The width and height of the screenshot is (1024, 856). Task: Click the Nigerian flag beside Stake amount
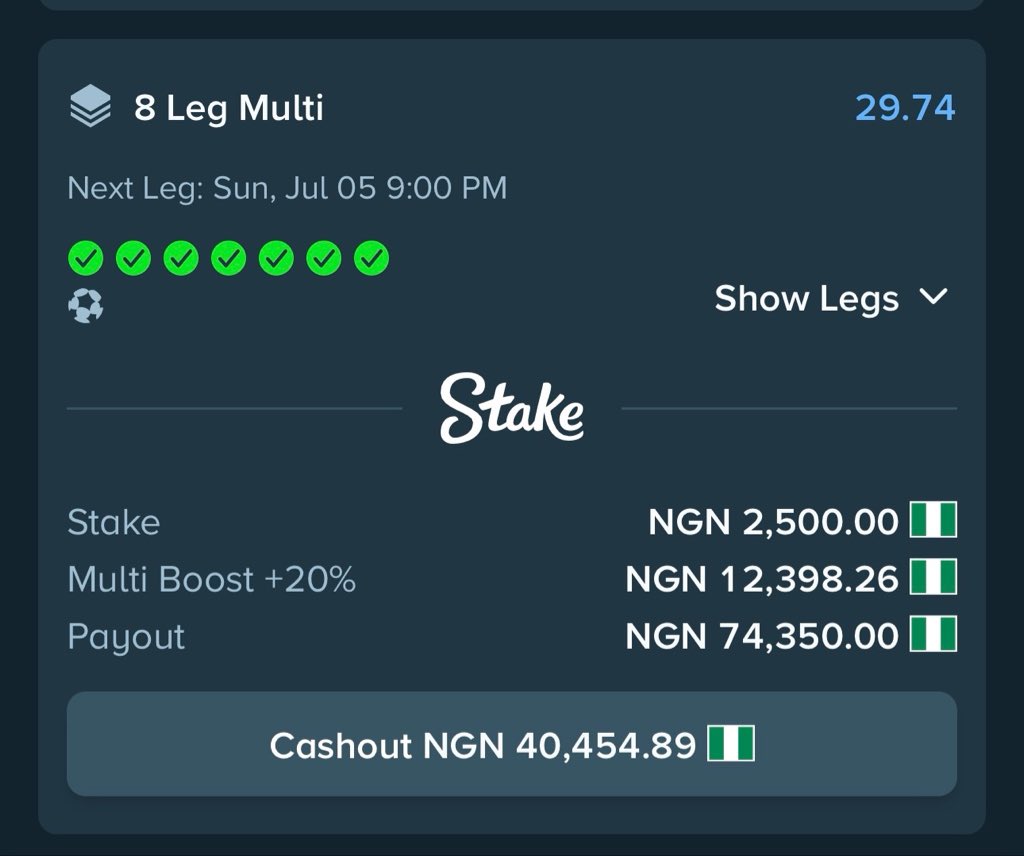(933, 520)
